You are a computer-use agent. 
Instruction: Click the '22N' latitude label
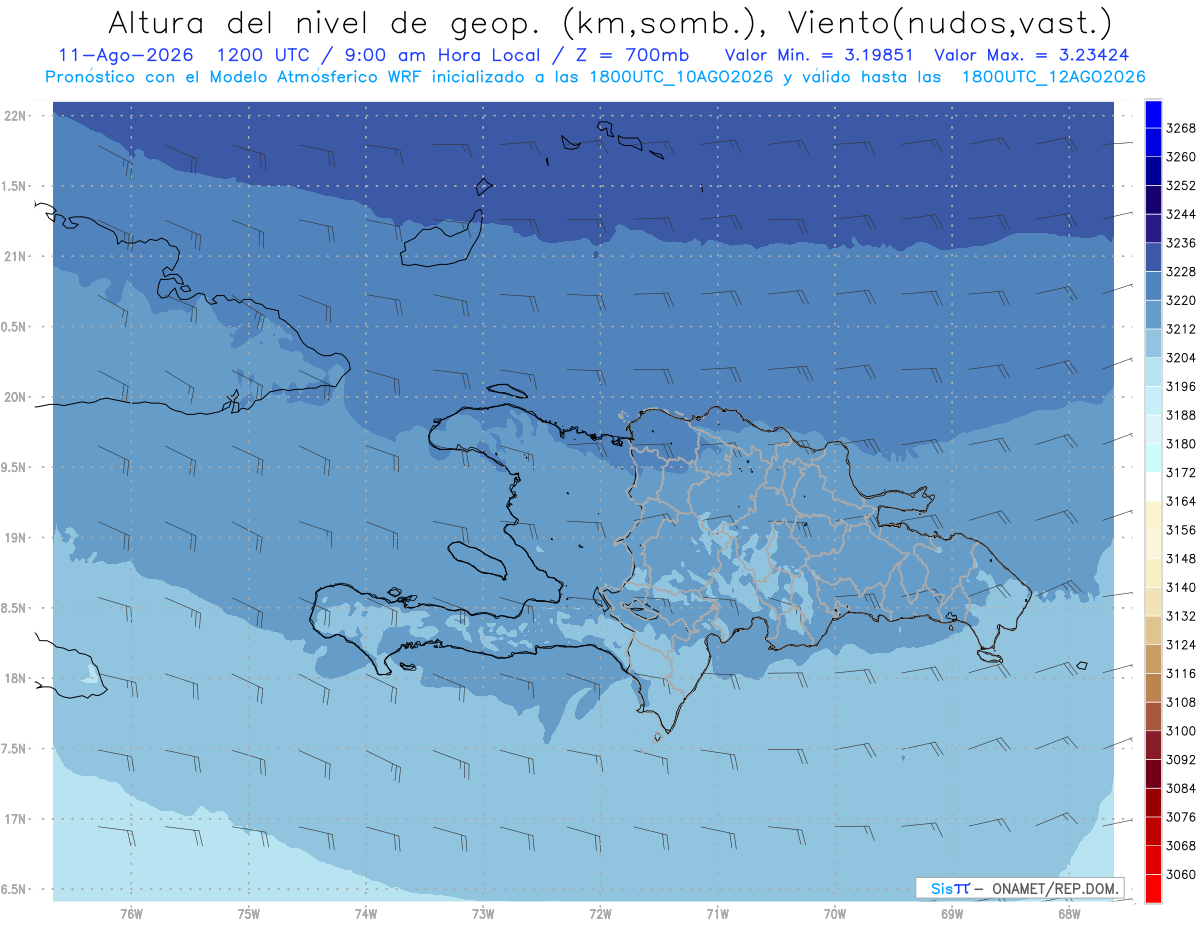pyautogui.click(x=16, y=116)
